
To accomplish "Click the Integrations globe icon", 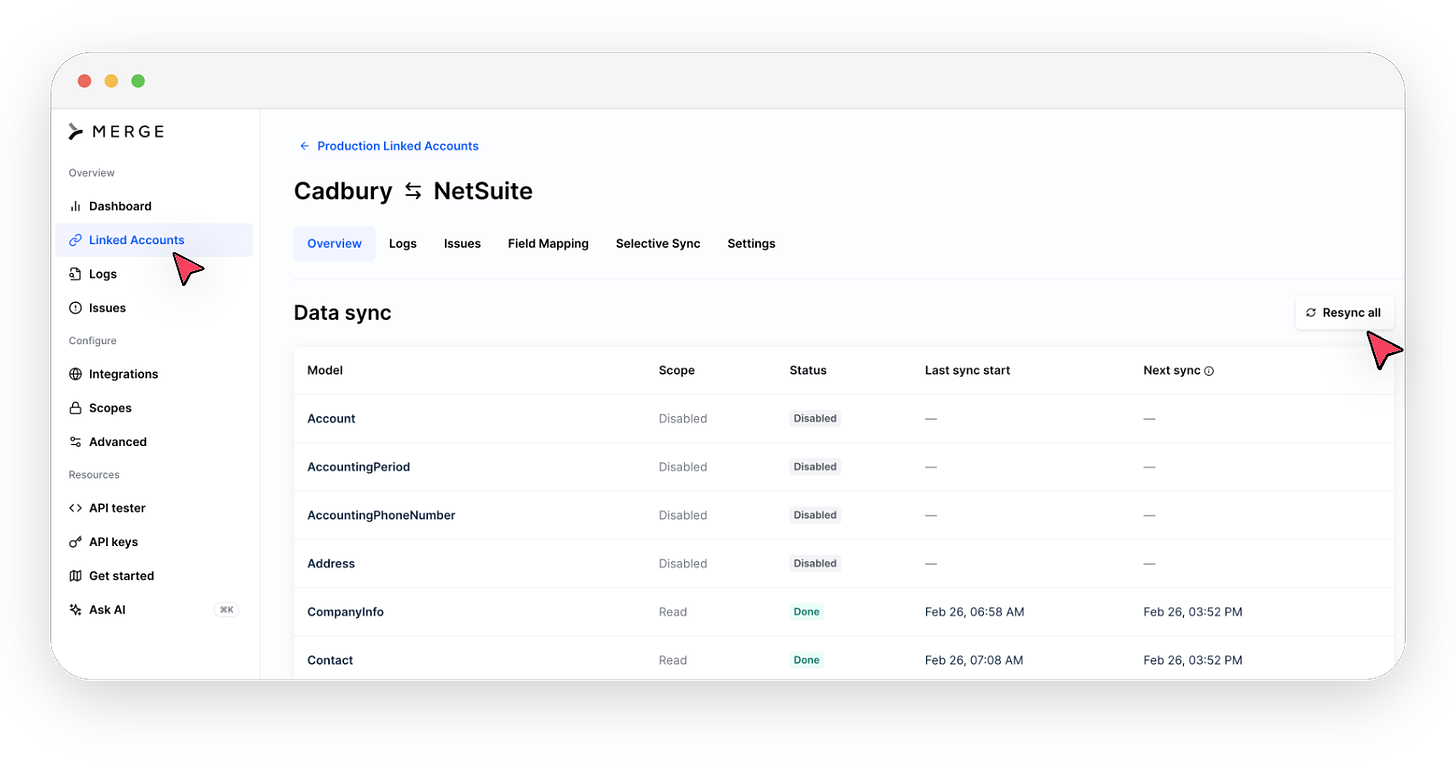I will [x=75, y=374].
